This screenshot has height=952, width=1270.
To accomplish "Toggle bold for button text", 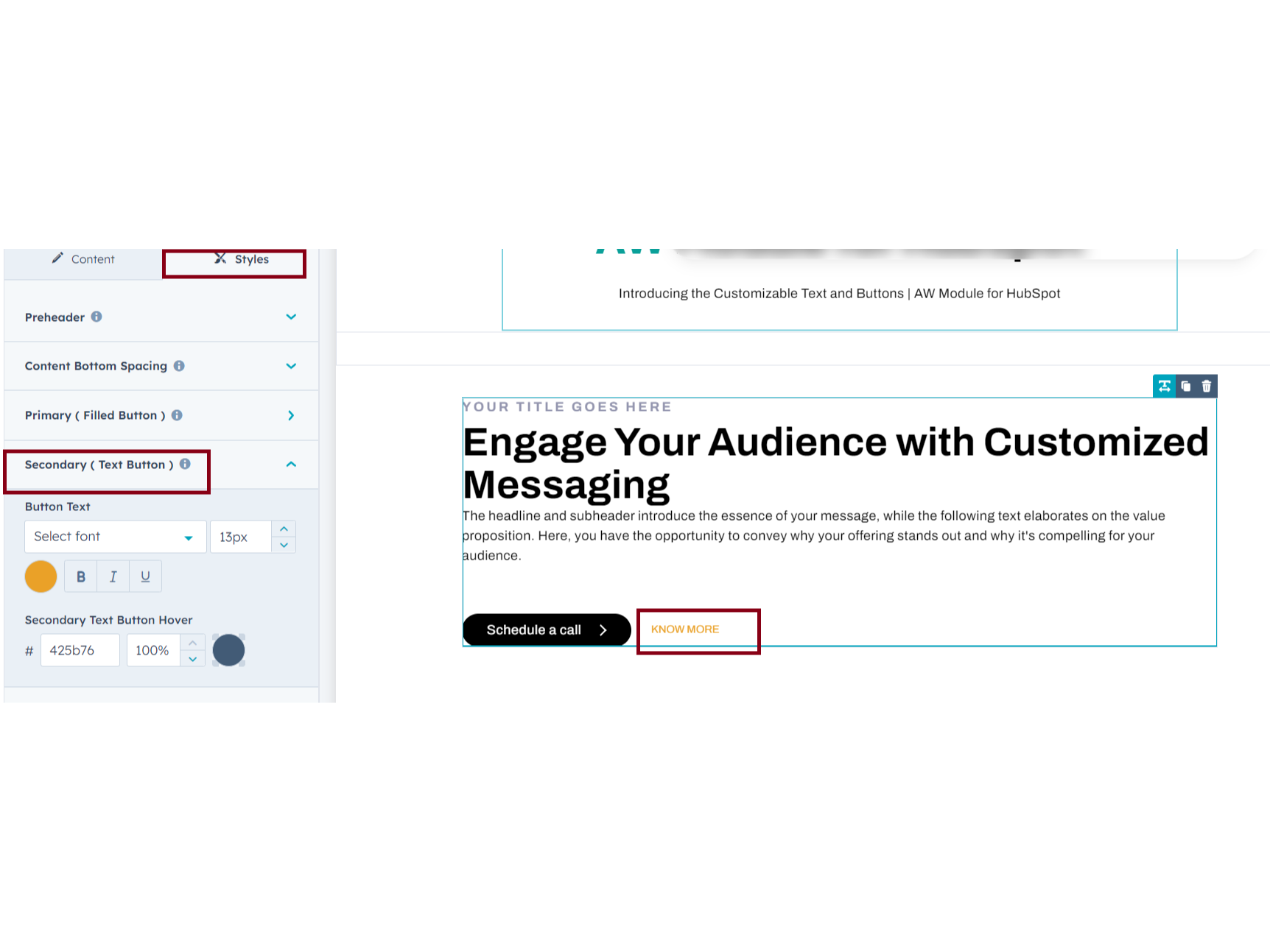I will click(81, 577).
